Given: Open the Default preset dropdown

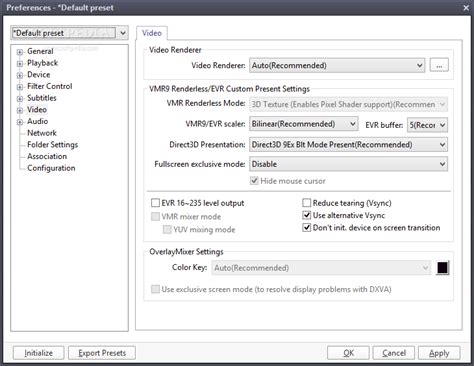Looking at the screenshot, I should tap(69, 33).
